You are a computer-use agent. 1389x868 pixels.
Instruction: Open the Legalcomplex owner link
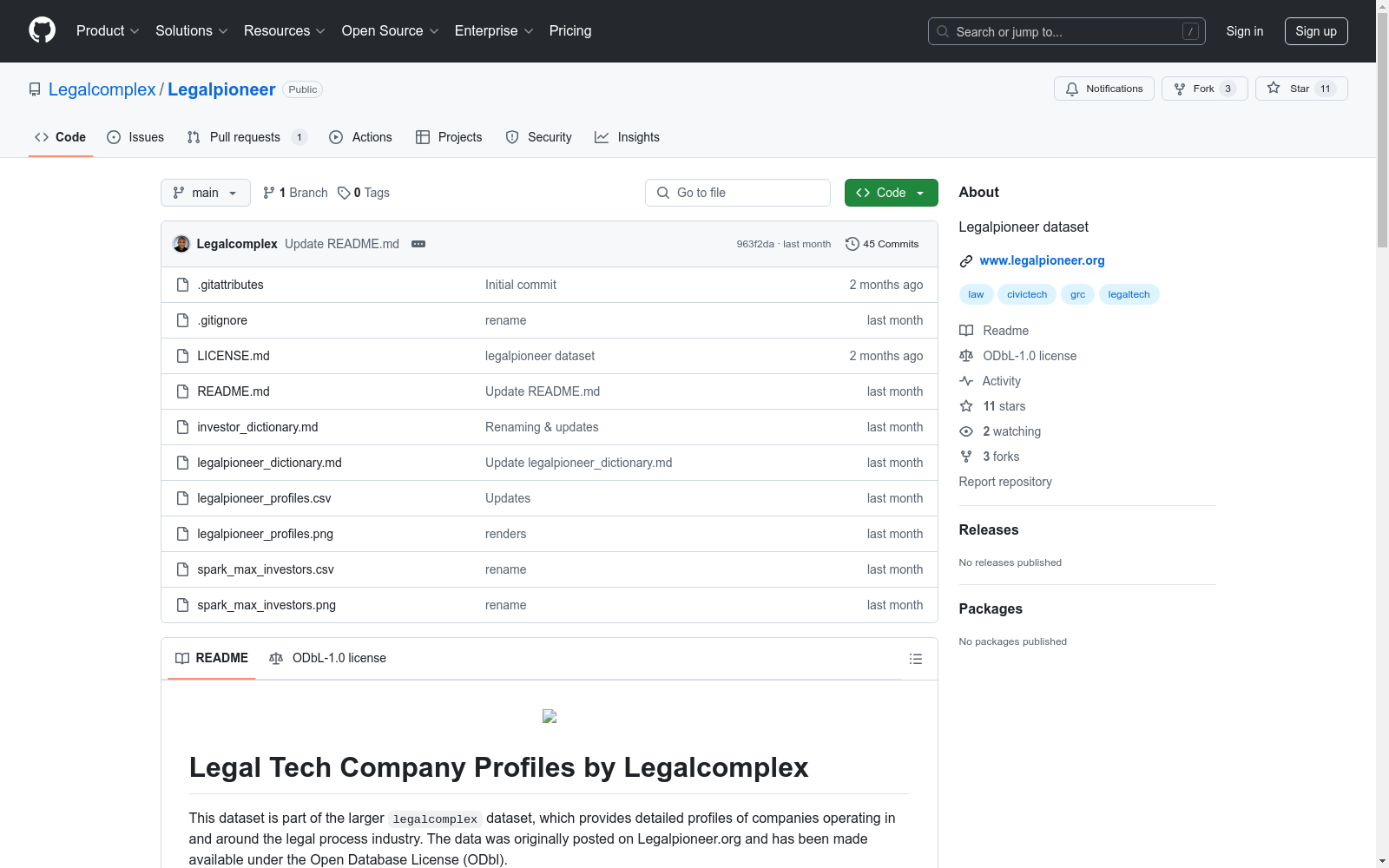coord(102,89)
